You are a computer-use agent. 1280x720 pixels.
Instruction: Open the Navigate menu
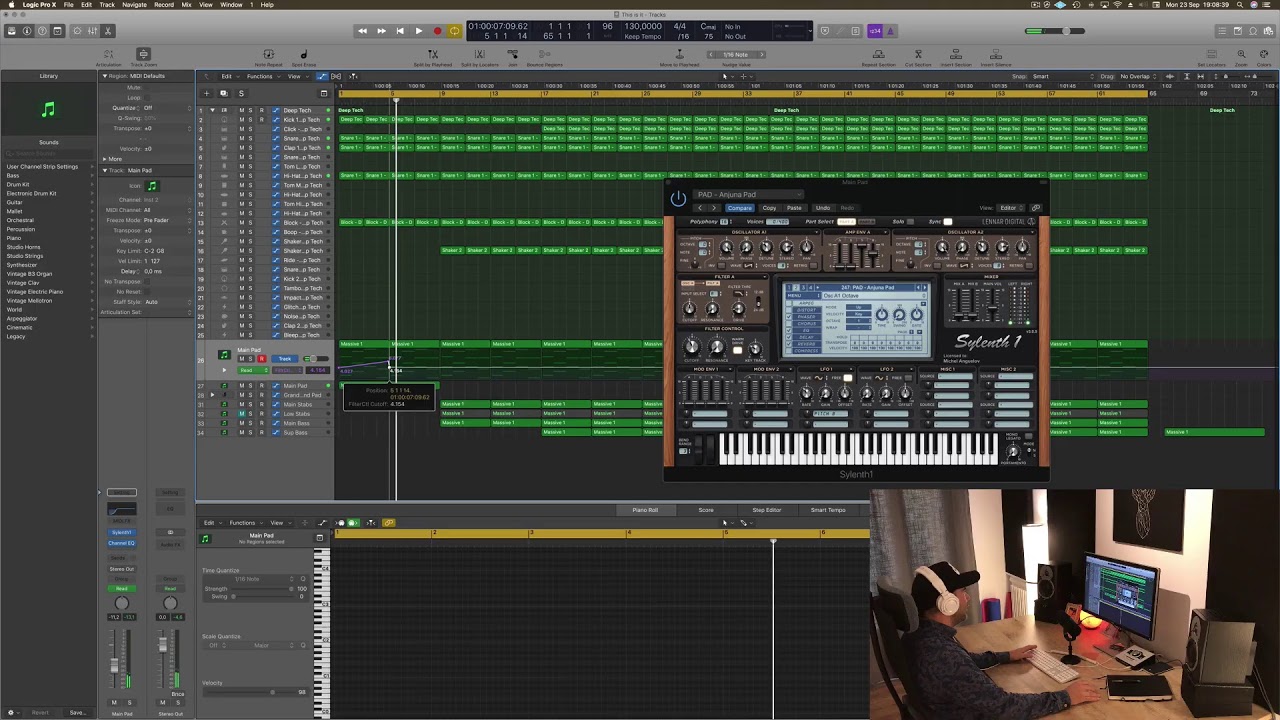pos(134,5)
